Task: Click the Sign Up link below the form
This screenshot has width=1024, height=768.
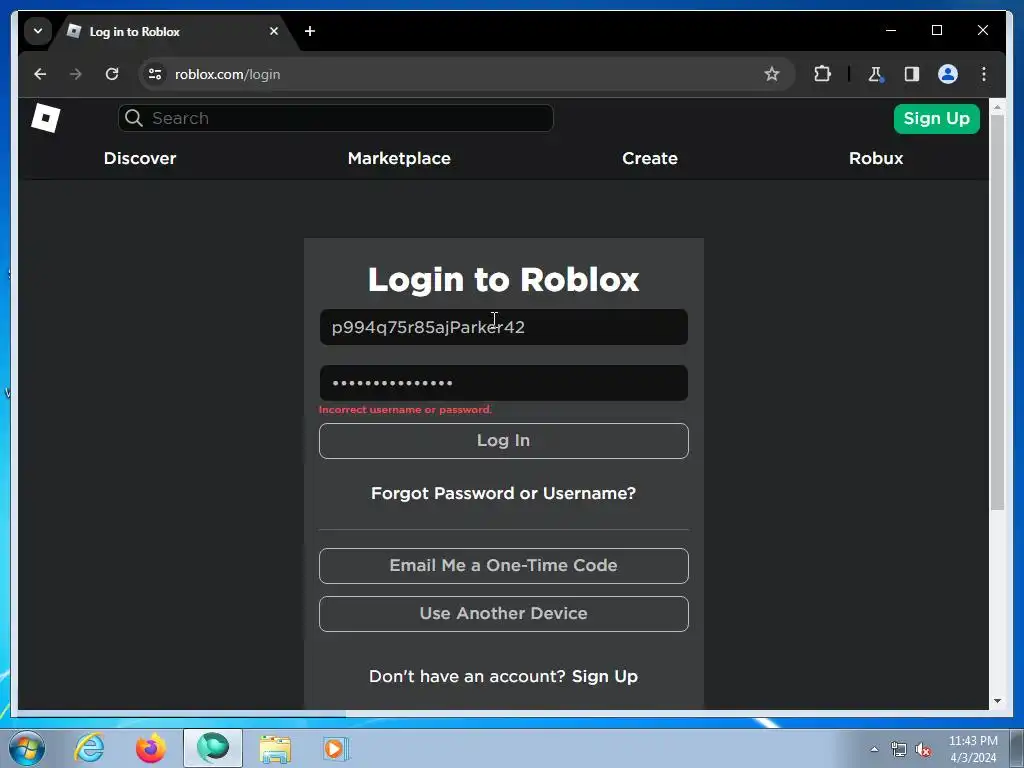Action: click(x=605, y=677)
